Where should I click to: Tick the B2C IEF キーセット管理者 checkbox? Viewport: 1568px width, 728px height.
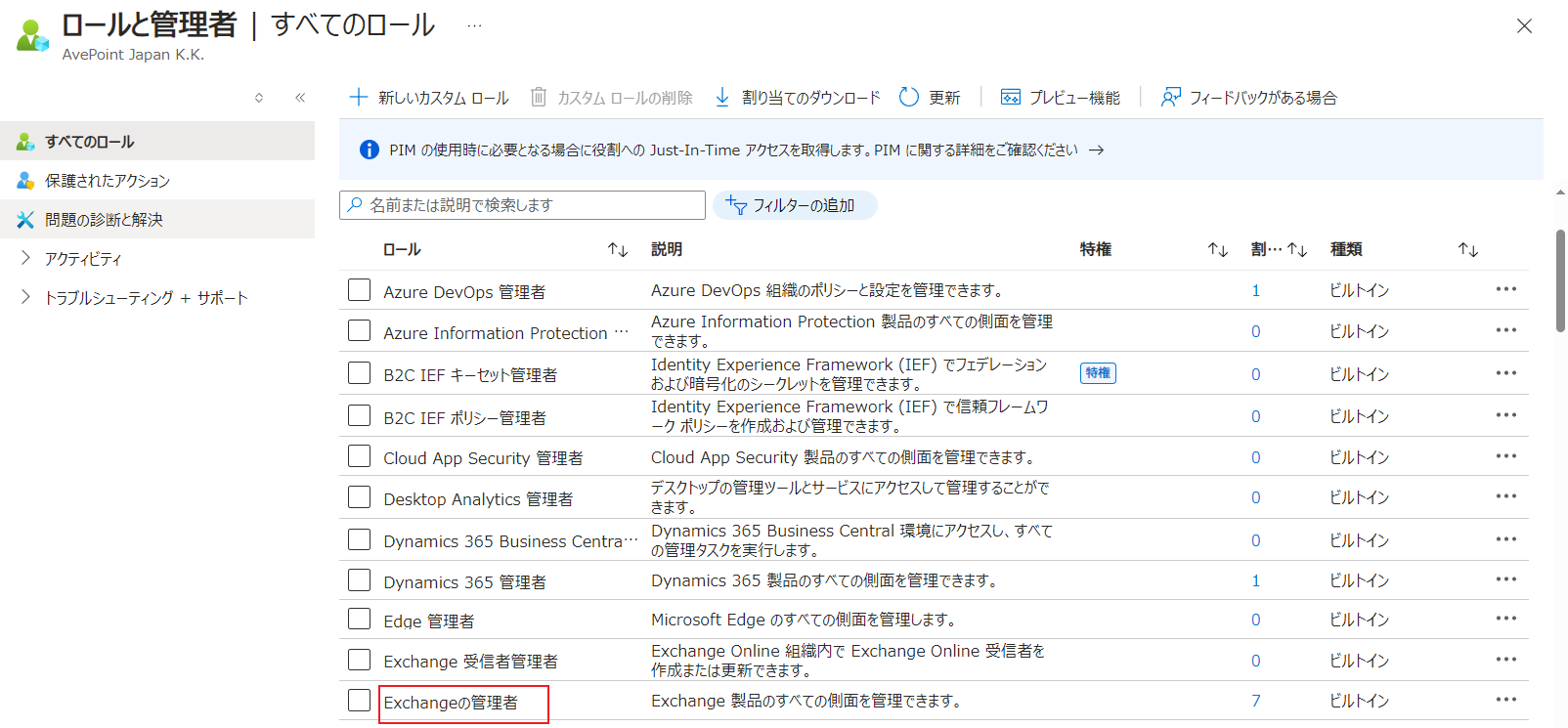pyautogui.click(x=360, y=373)
